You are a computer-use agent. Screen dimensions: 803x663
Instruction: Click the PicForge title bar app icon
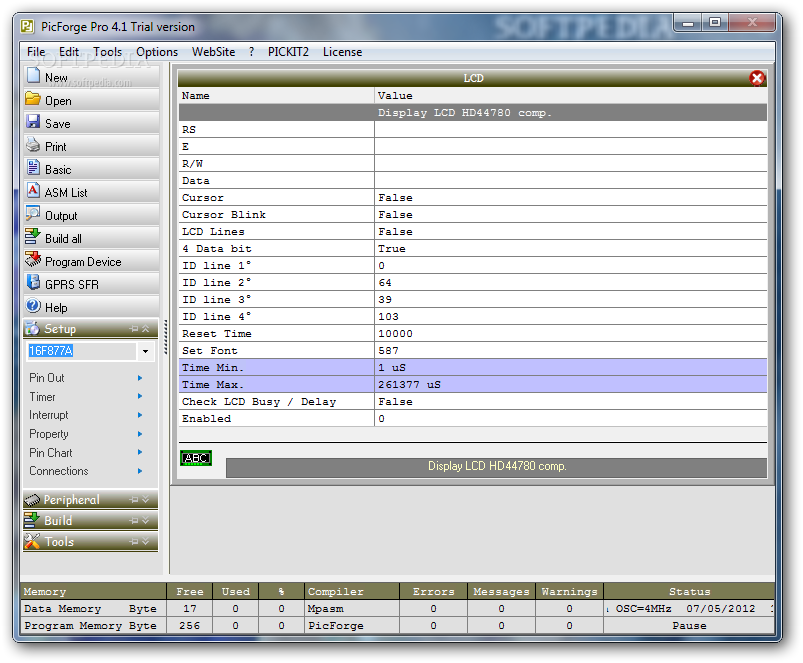pyautogui.click(x=27, y=26)
